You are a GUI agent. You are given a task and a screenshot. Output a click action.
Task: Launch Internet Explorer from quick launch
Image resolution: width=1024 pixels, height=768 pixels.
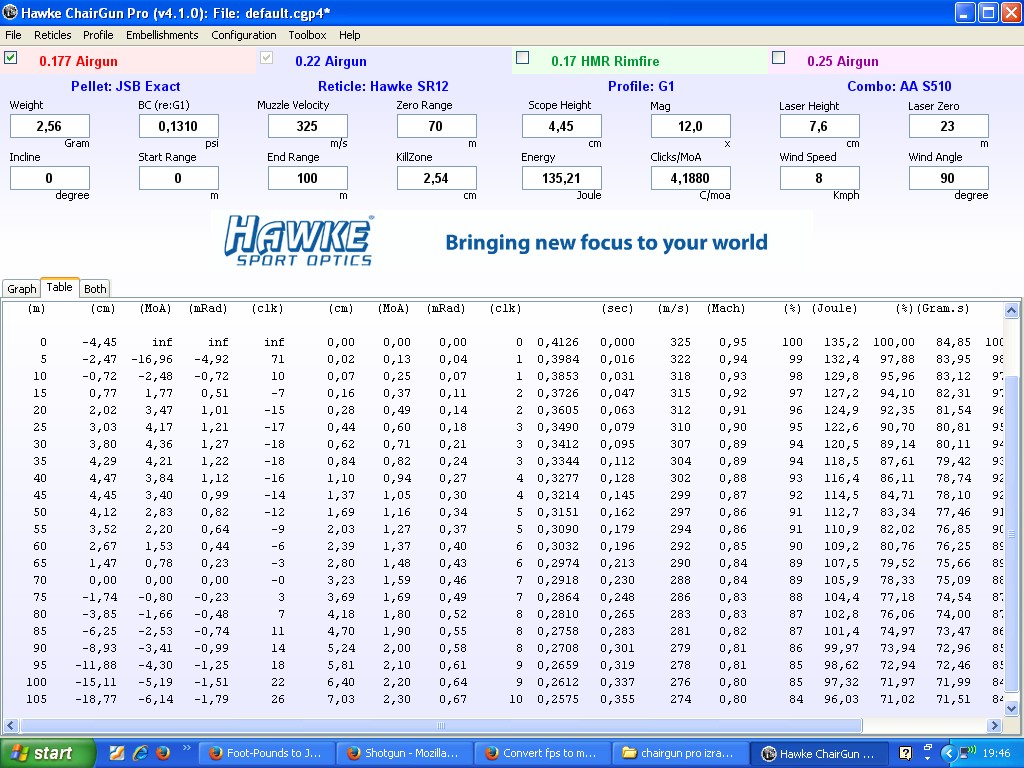(x=140, y=753)
